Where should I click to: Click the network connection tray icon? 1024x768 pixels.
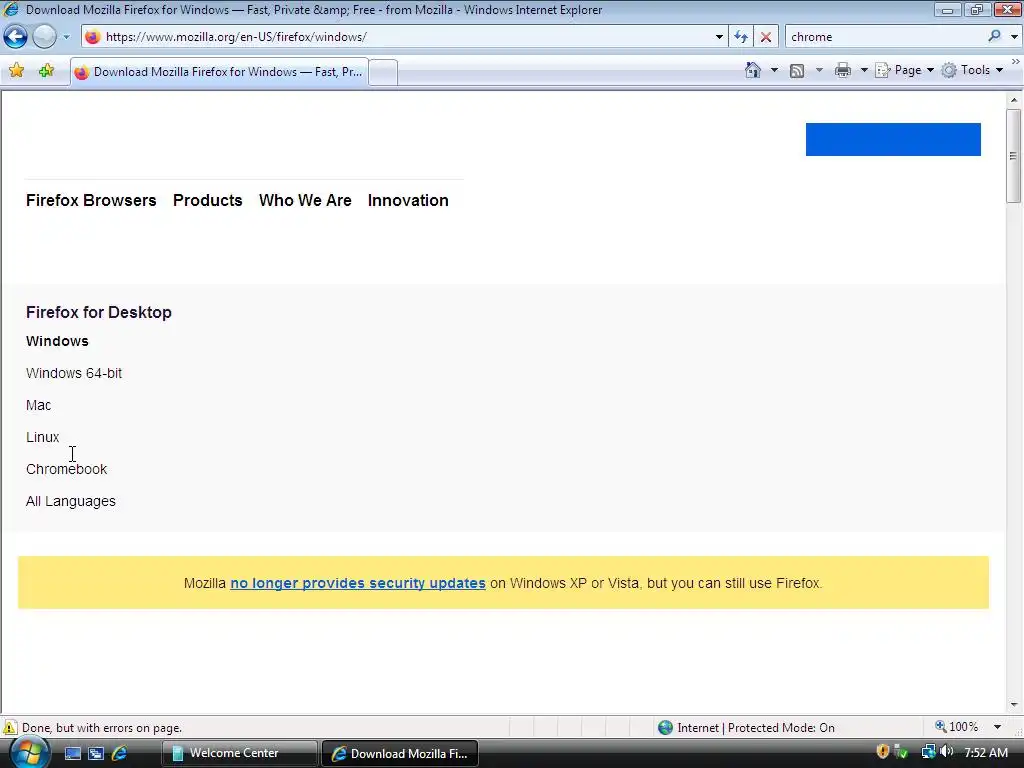tap(928, 752)
